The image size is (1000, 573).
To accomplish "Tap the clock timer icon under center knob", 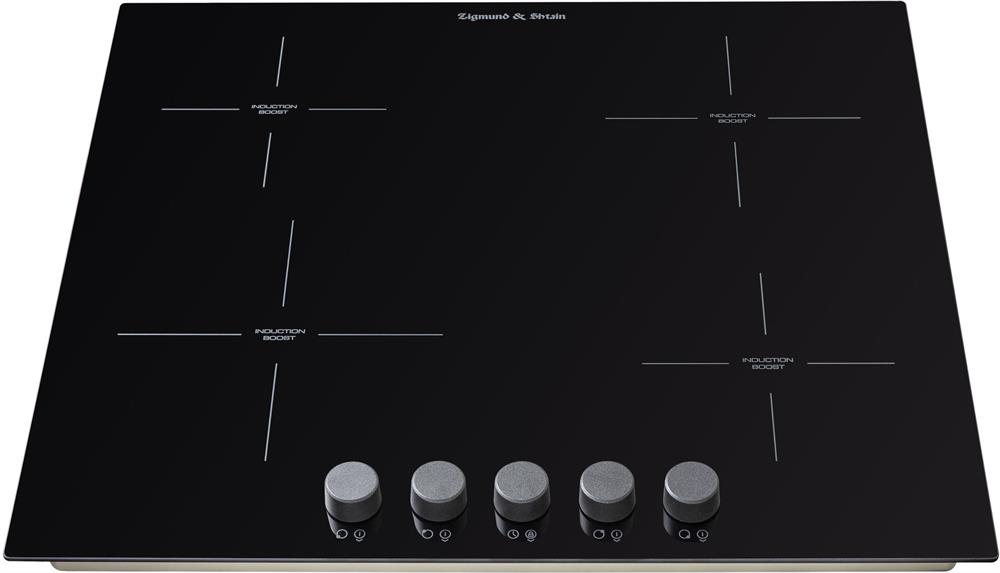I will [512, 534].
